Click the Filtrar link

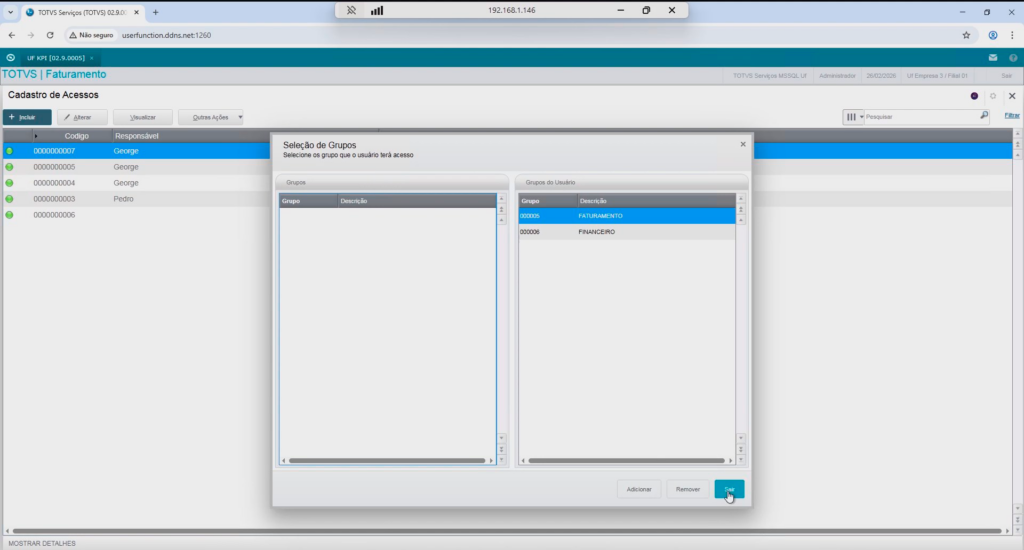tap(1012, 117)
